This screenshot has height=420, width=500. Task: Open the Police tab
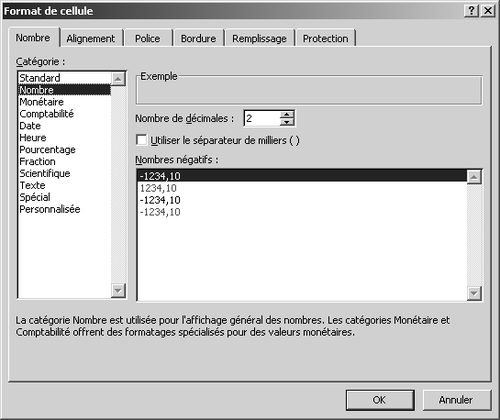(147, 38)
